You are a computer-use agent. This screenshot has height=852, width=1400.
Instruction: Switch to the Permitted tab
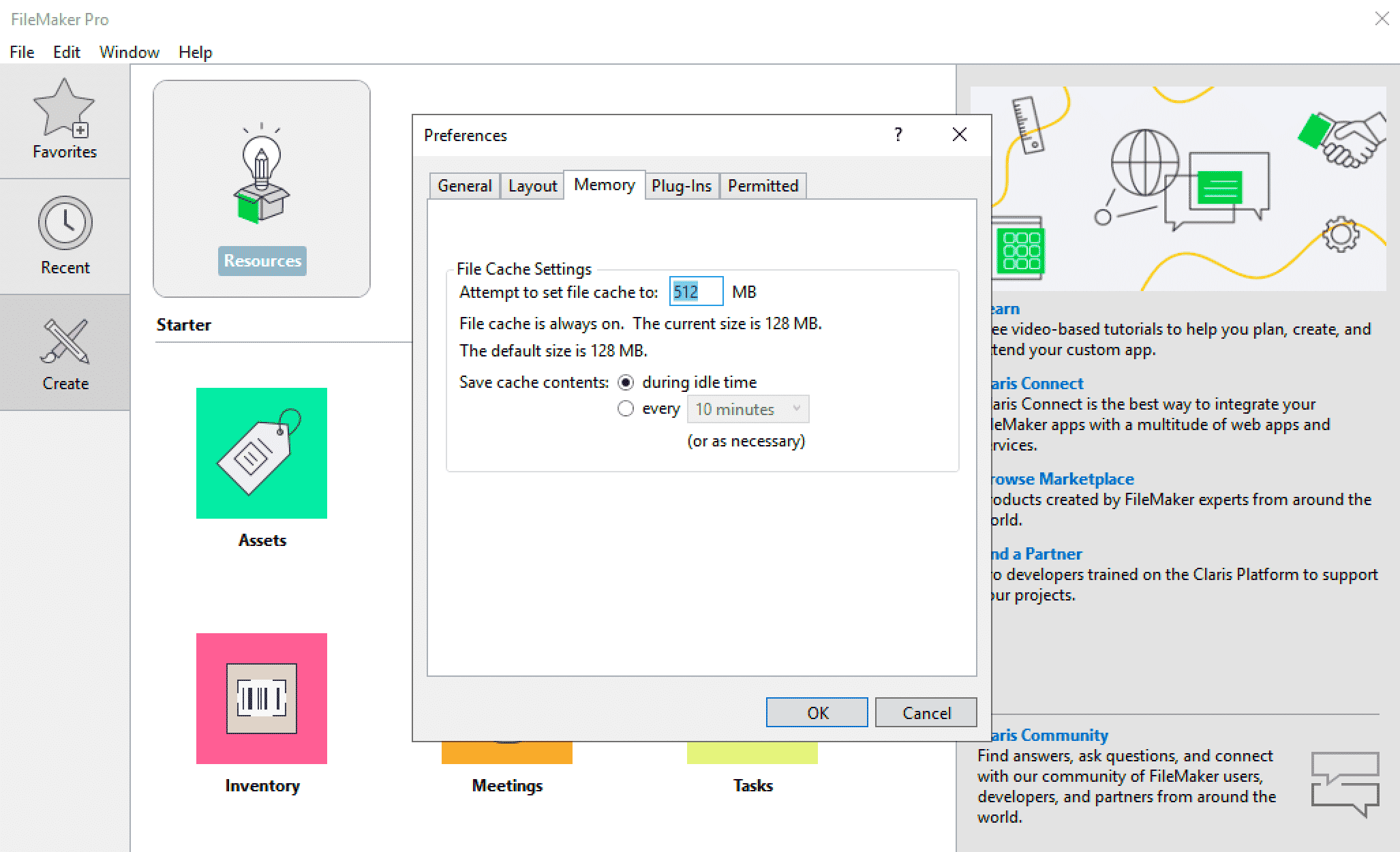tap(763, 186)
